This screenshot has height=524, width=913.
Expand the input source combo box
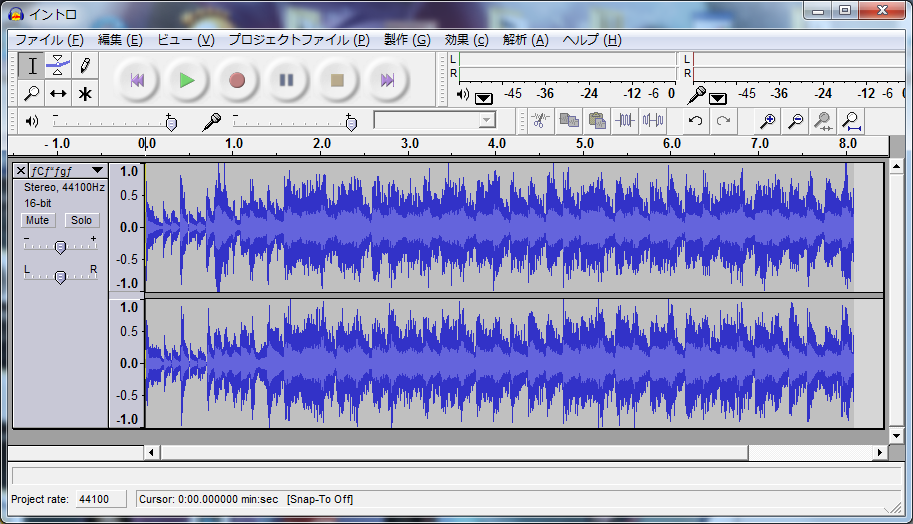487,121
